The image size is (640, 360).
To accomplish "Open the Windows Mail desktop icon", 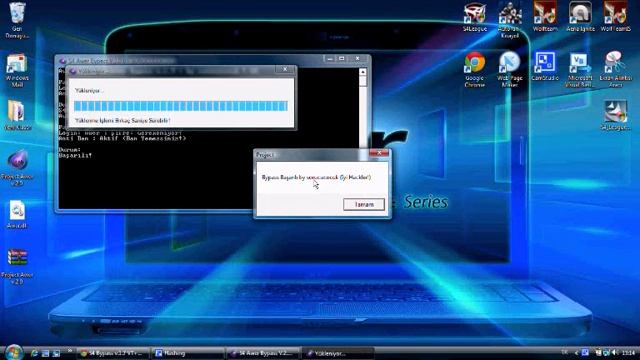I will (x=17, y=70).
